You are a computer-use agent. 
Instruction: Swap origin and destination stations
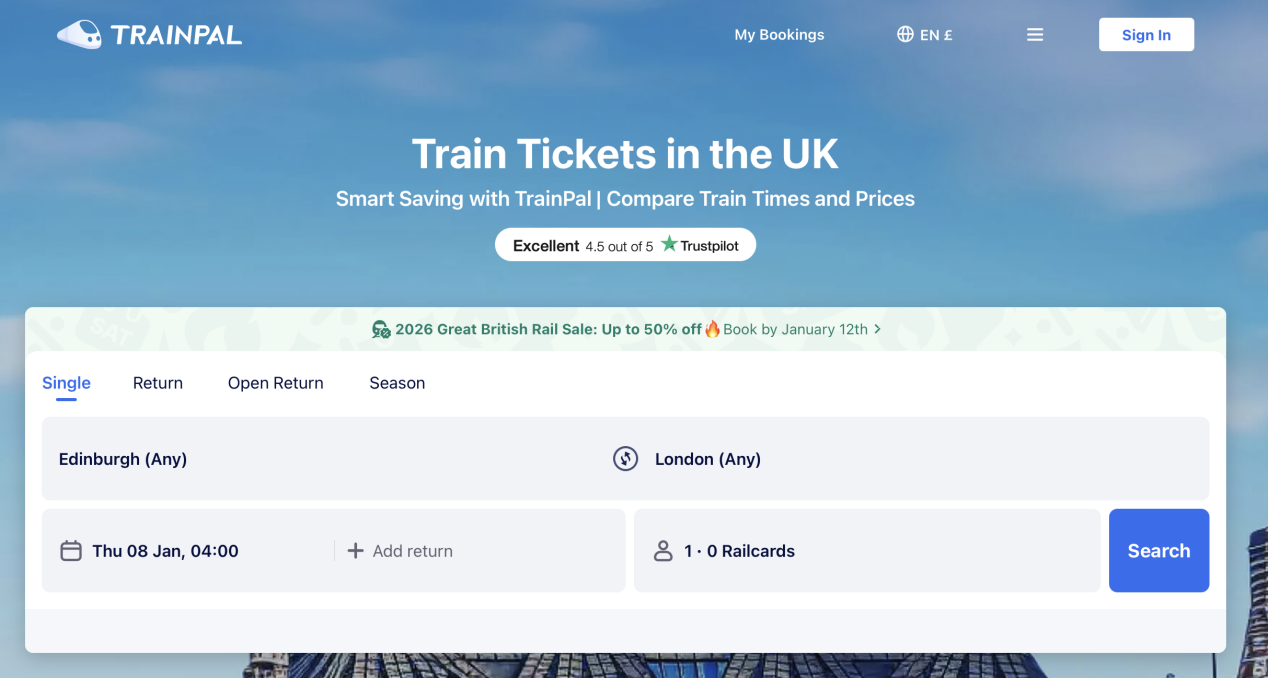click(x=626, y=459)
